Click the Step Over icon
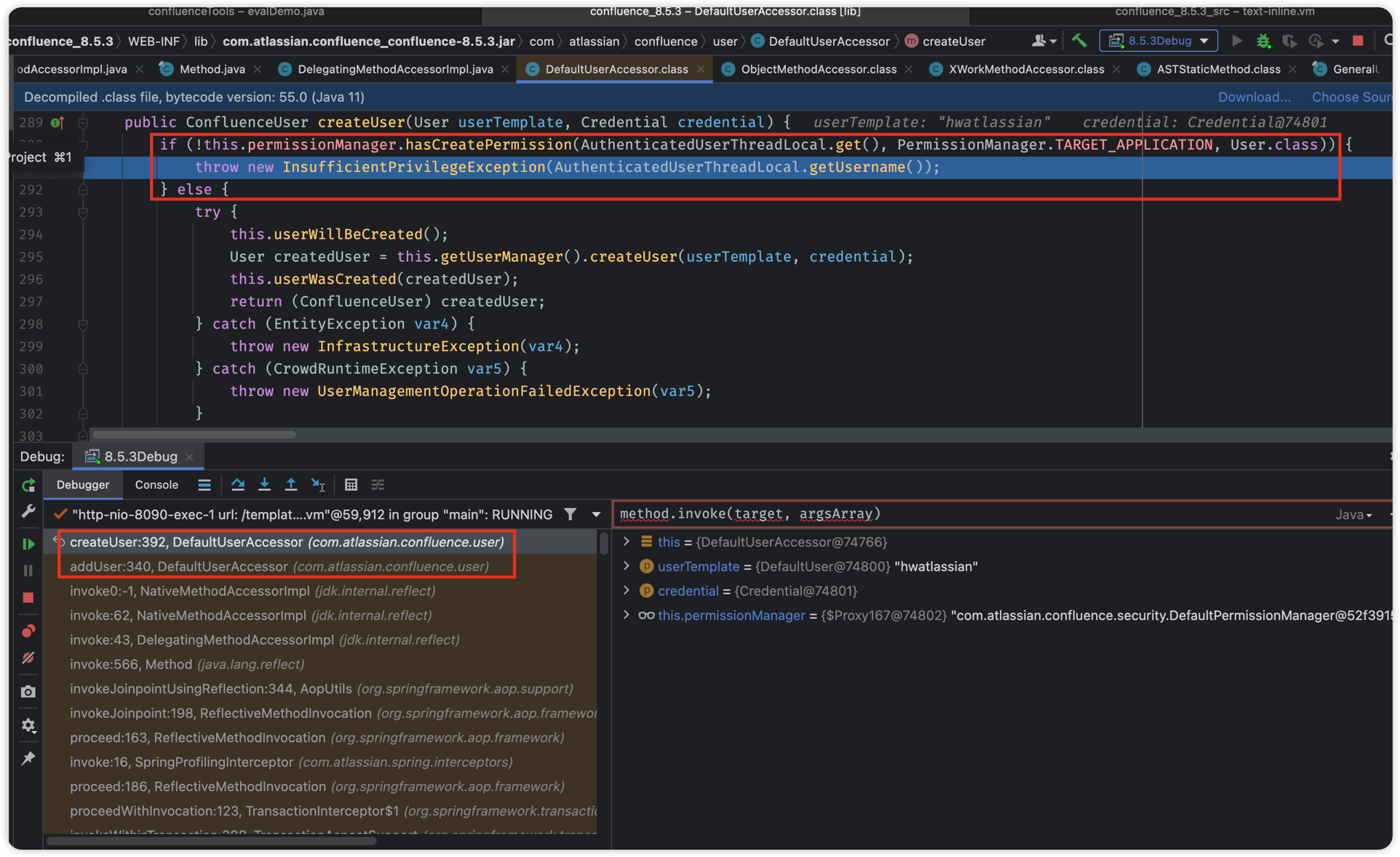Image resolution: width=1400 pixels, height=857 pixels. (237, 485)
